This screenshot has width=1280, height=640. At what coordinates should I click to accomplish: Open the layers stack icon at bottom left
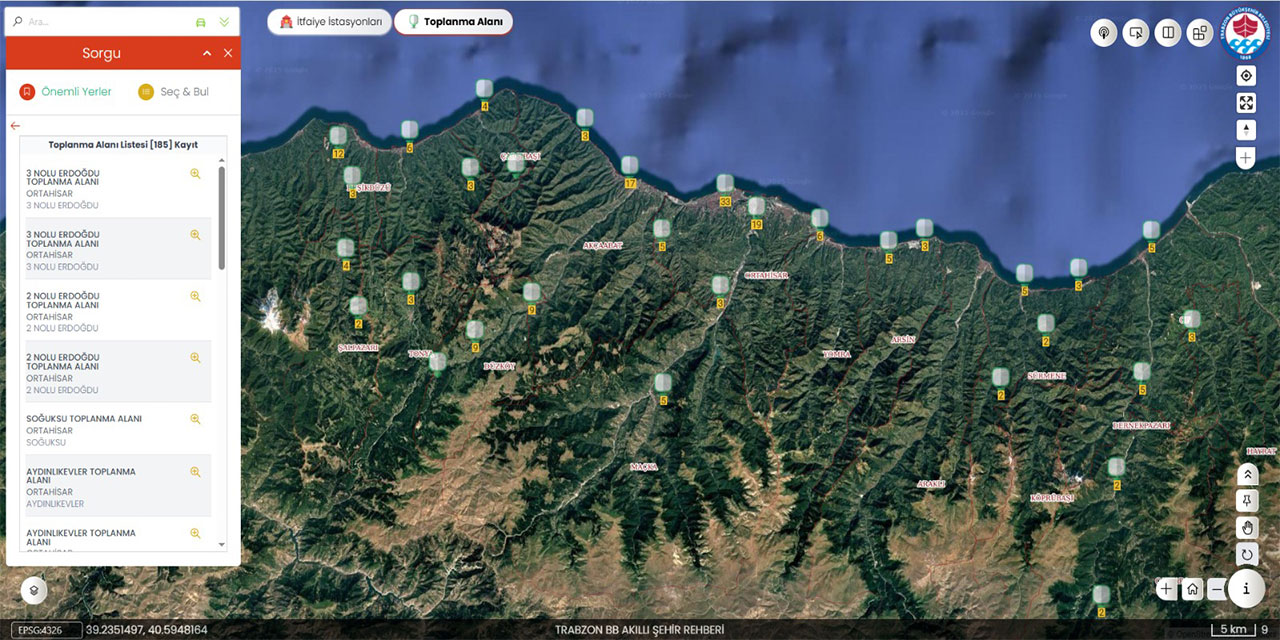coord(34,589)
